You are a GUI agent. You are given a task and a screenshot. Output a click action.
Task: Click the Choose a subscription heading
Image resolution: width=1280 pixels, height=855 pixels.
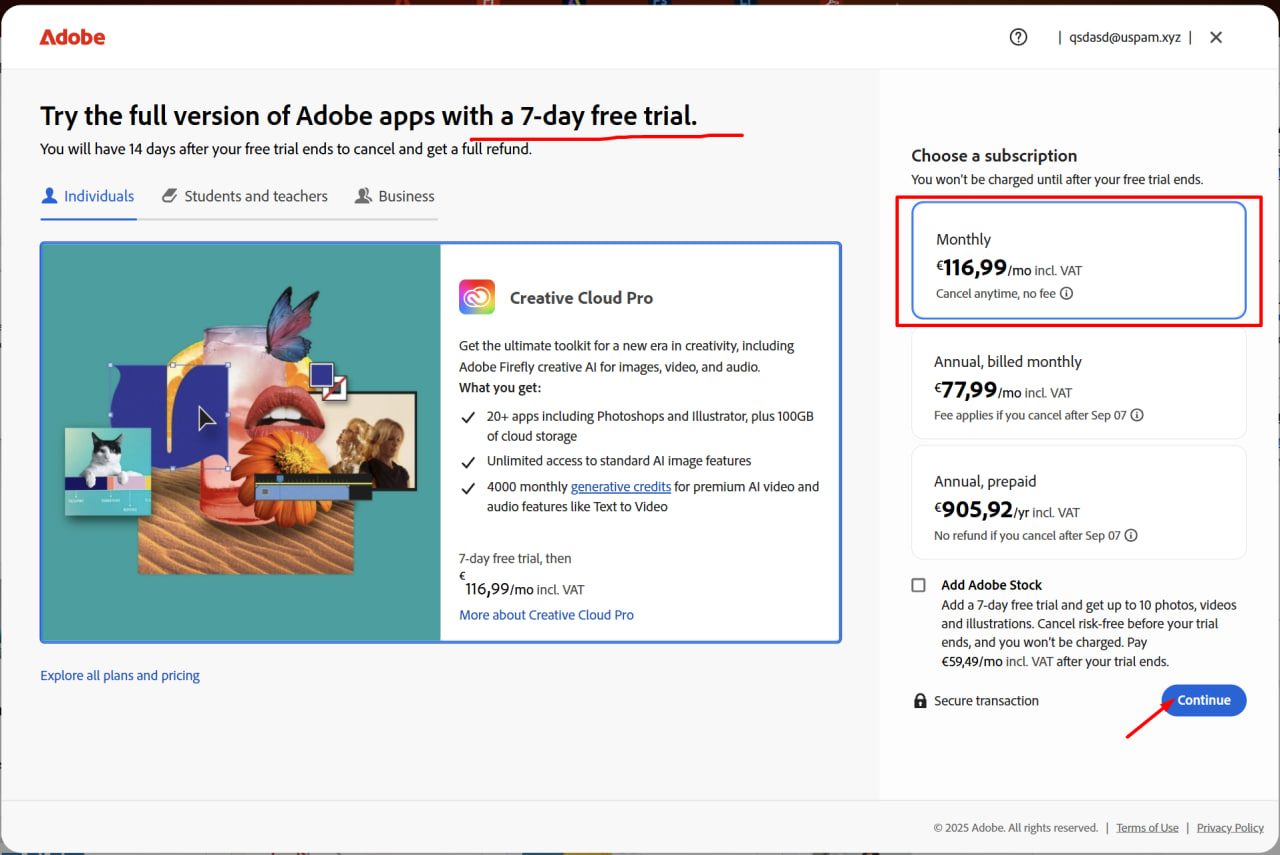point(994,155)
